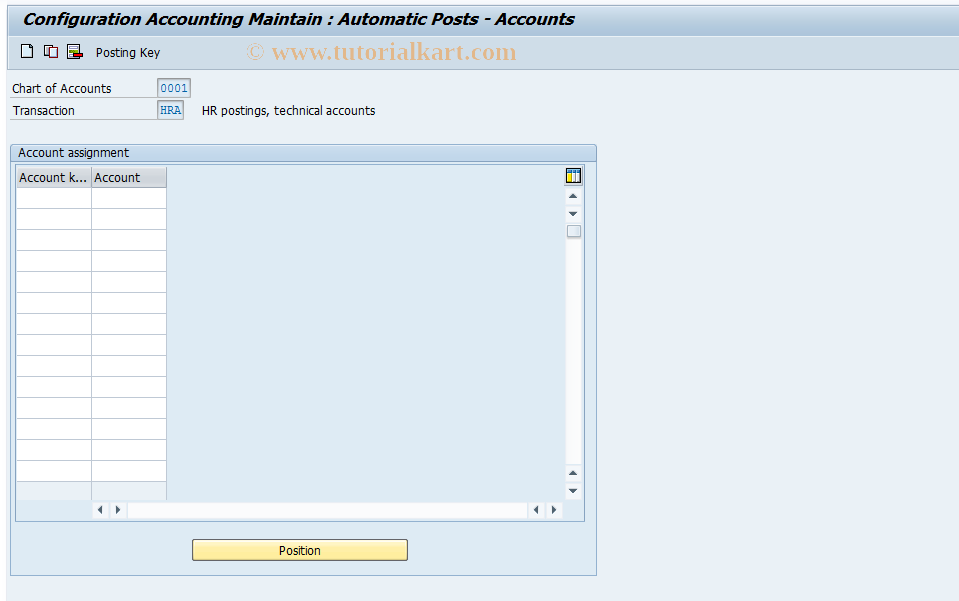Click the left arrow at the horizontal scrollbar's far end
Viewport: 959px width, 601px height.
(536, 510)
